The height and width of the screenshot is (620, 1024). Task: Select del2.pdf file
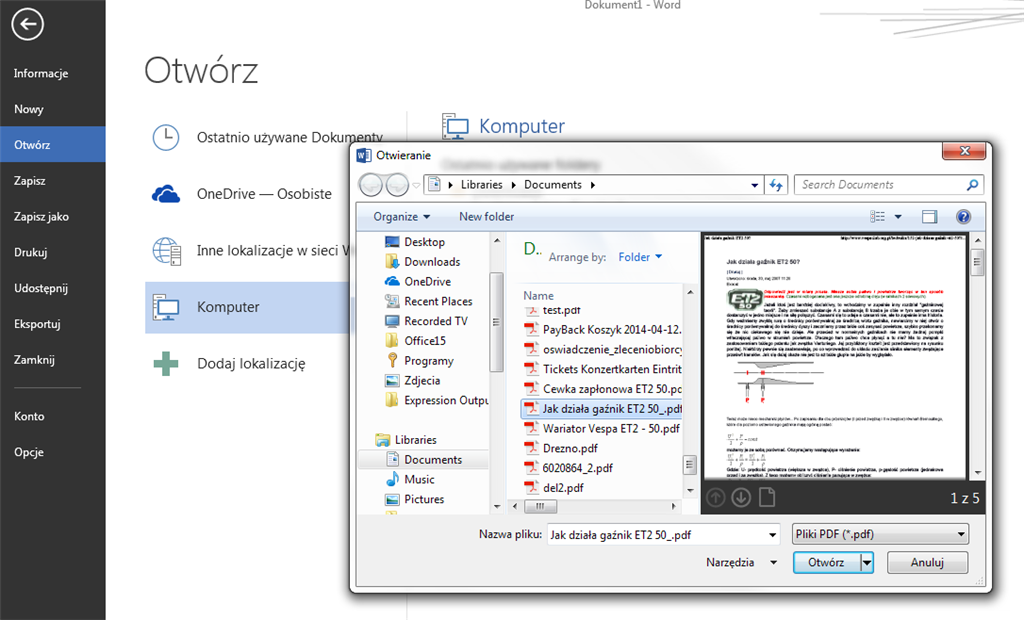(554, 487)
